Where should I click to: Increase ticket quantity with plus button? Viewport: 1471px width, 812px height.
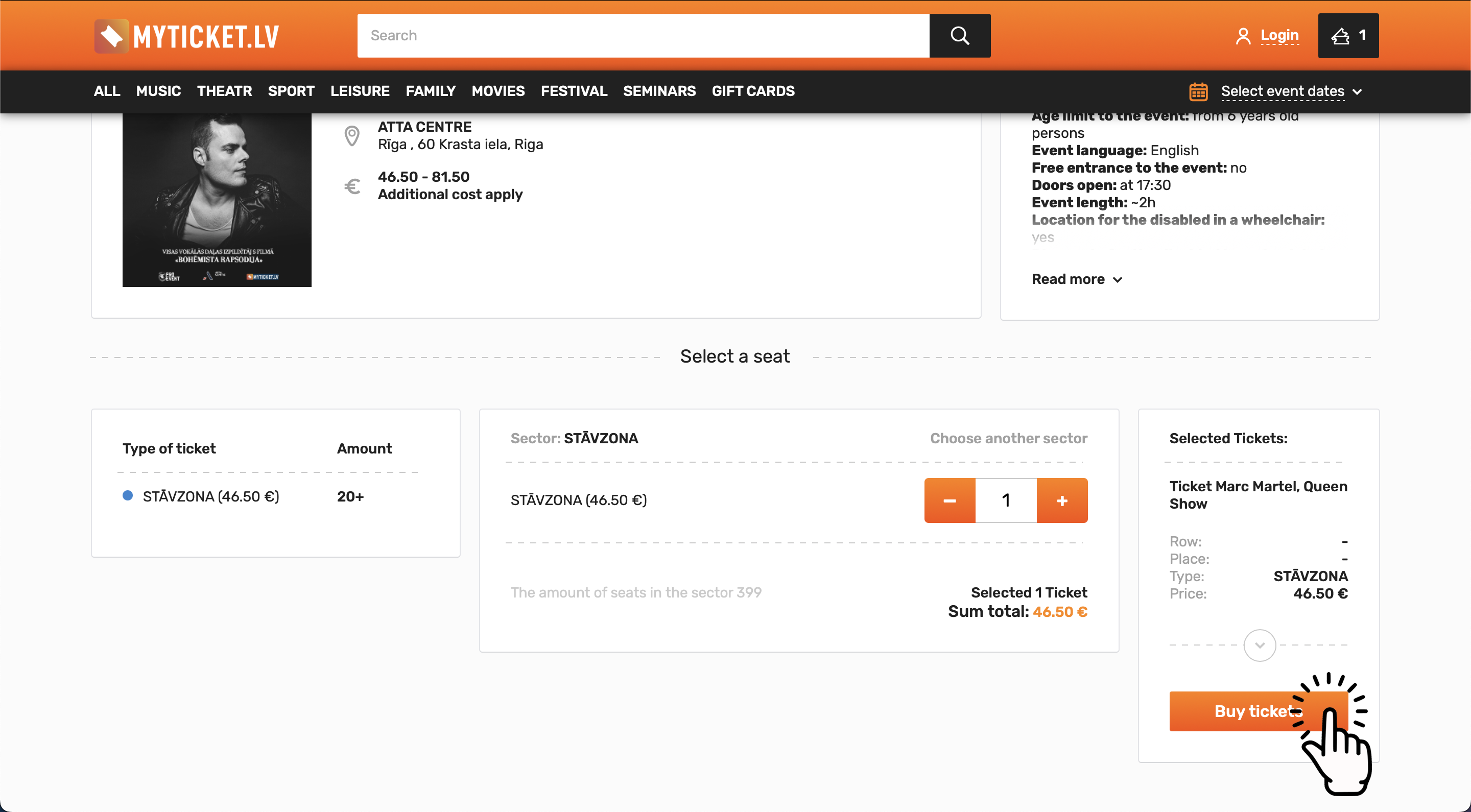(1062, 500)
